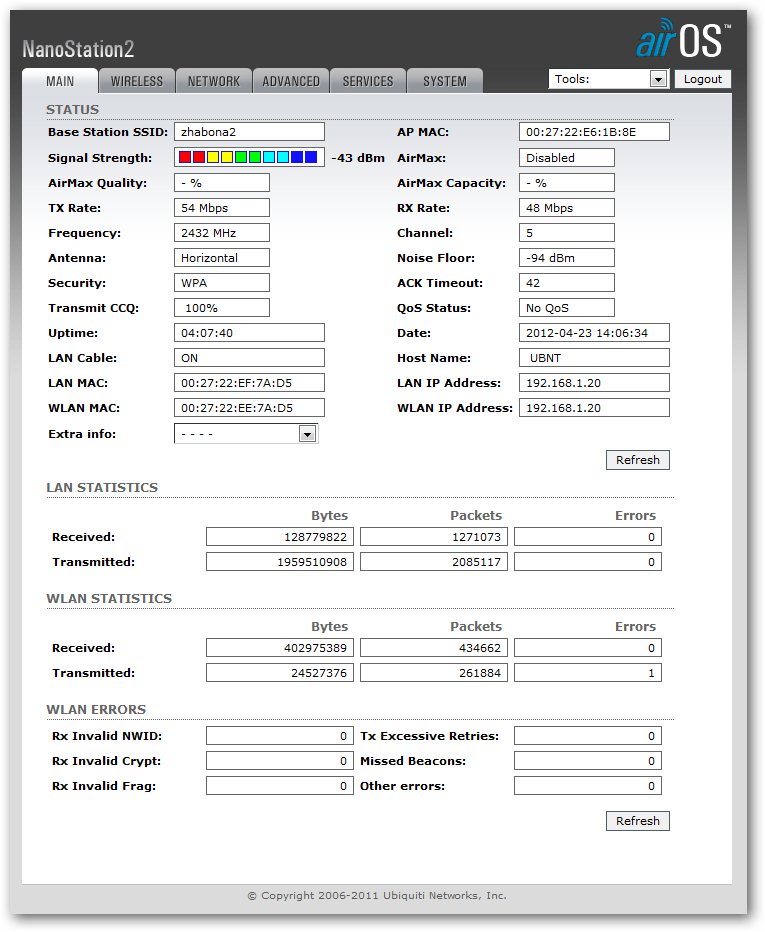The image size is (765, 932).
Task: Click the airOS logo
Action: (x=682, y=39)
